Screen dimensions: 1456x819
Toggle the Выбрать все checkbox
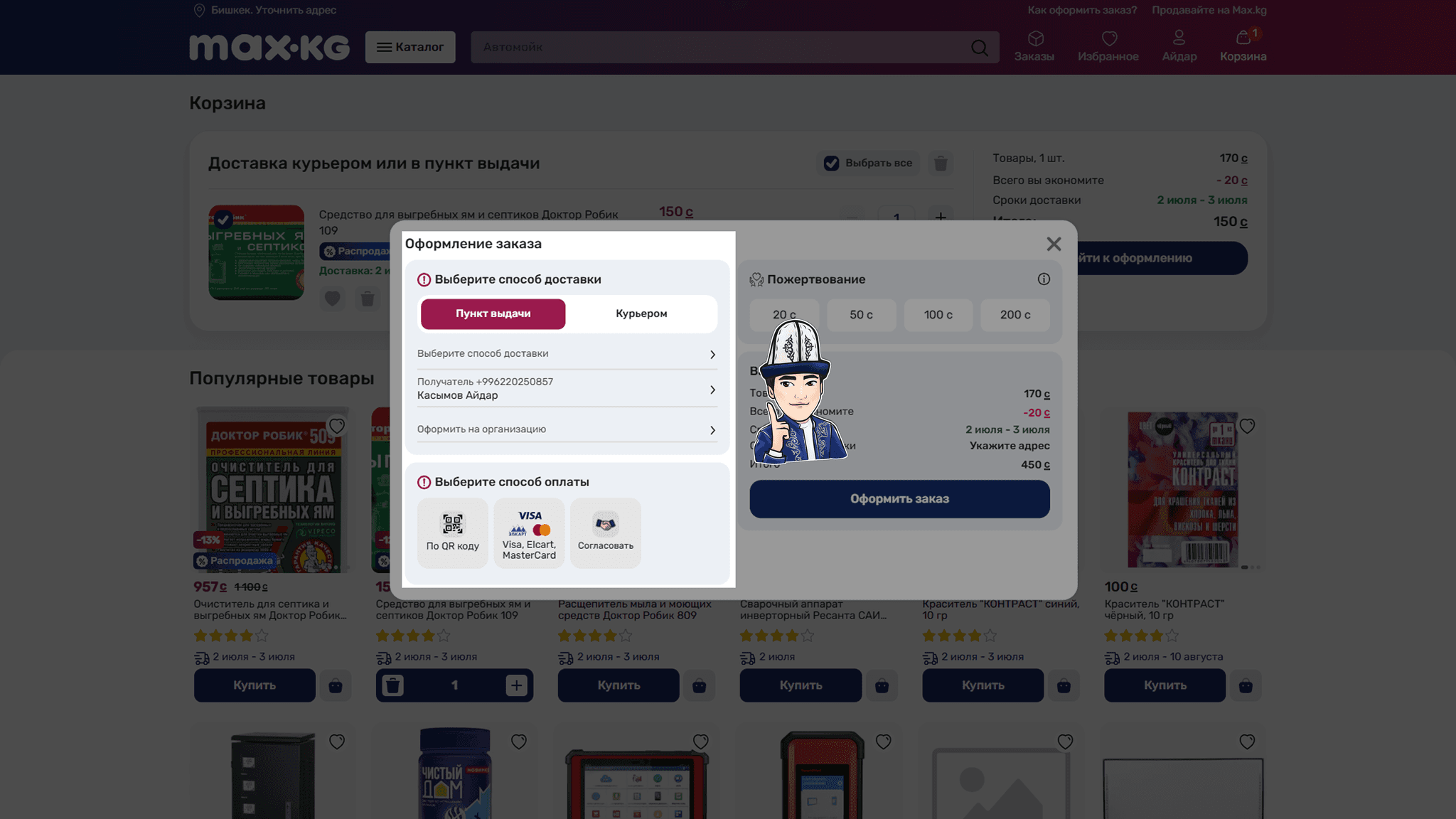(831, 163)
